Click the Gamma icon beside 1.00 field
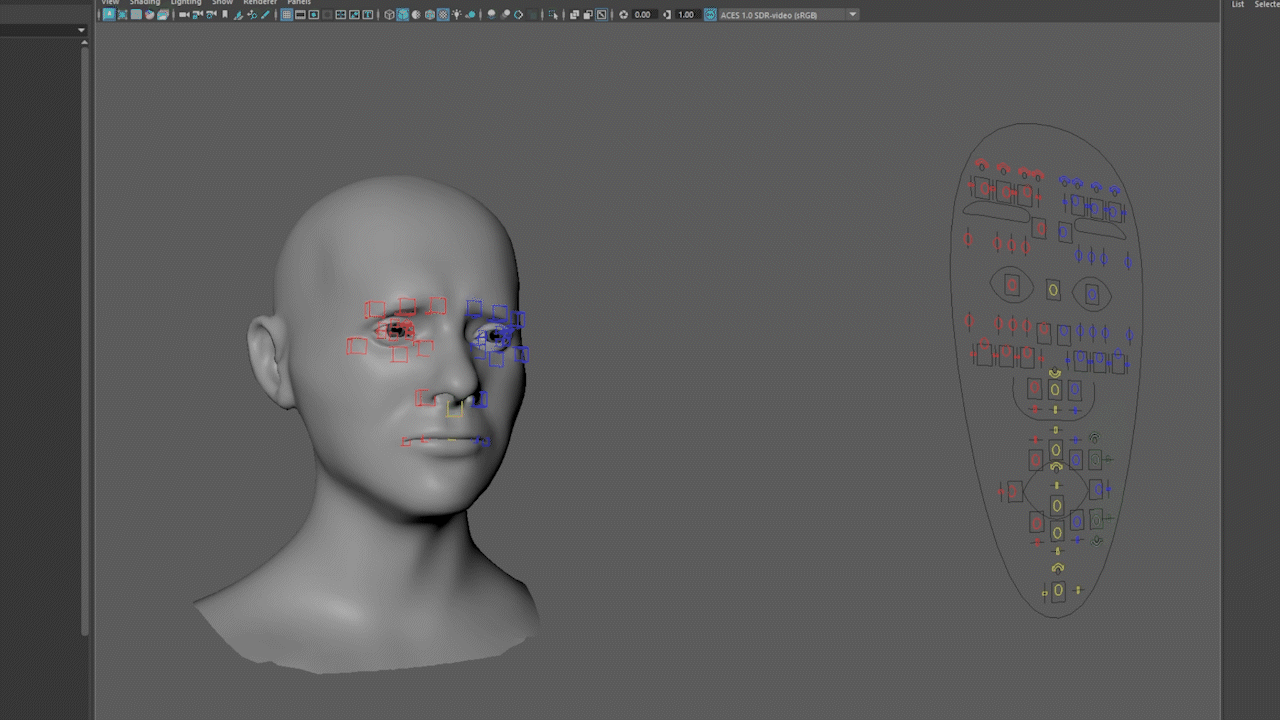The image size is (1280, 720). [x=667, y=15]
